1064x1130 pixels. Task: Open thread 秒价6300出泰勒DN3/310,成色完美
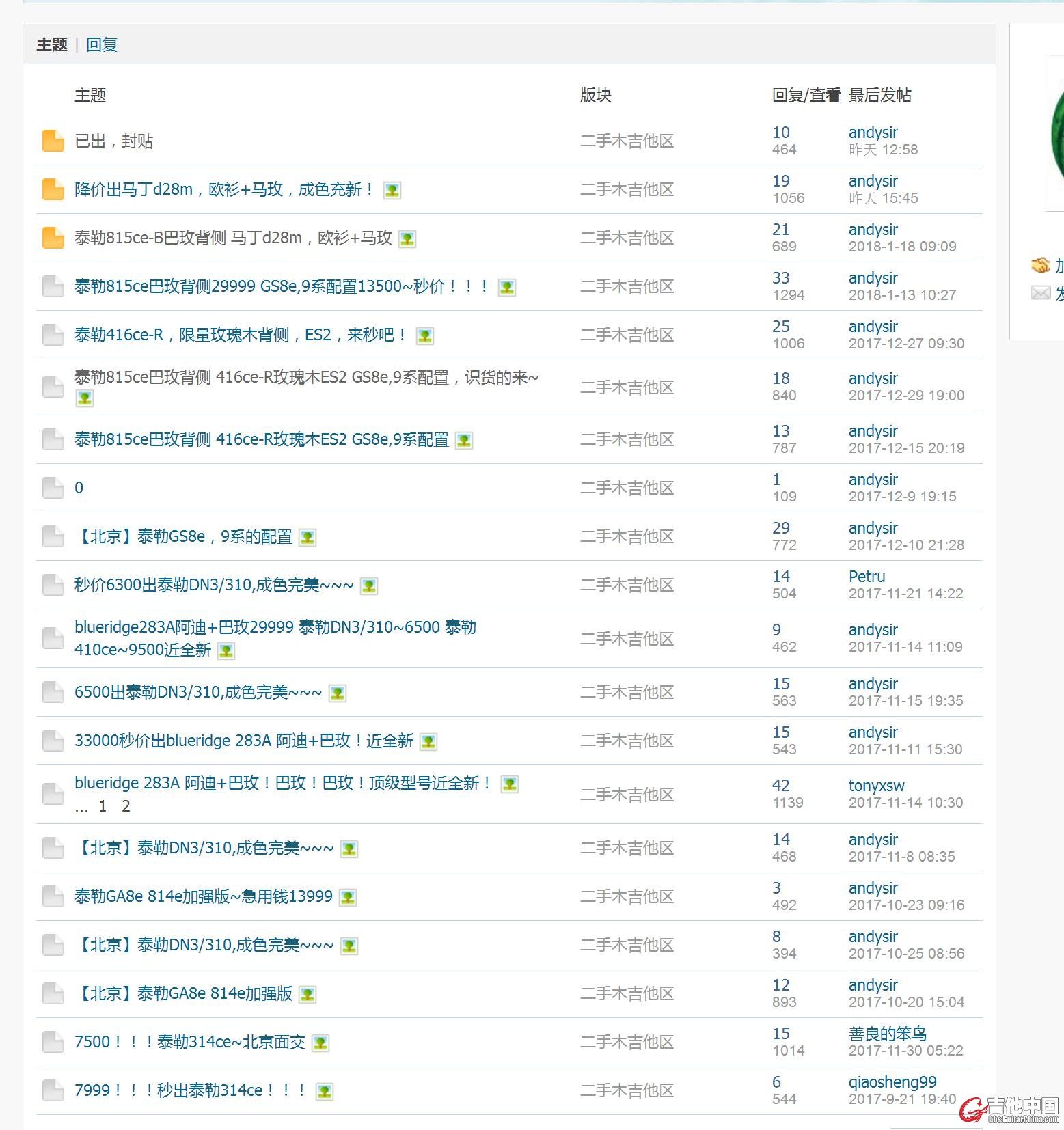pyautogui.click(x=214, y=585)
